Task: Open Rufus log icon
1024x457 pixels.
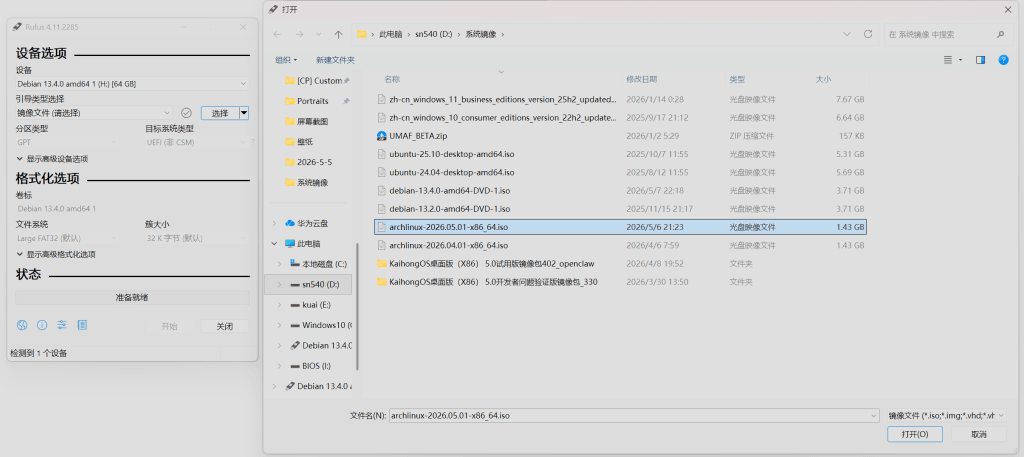Action: [82, 325]
